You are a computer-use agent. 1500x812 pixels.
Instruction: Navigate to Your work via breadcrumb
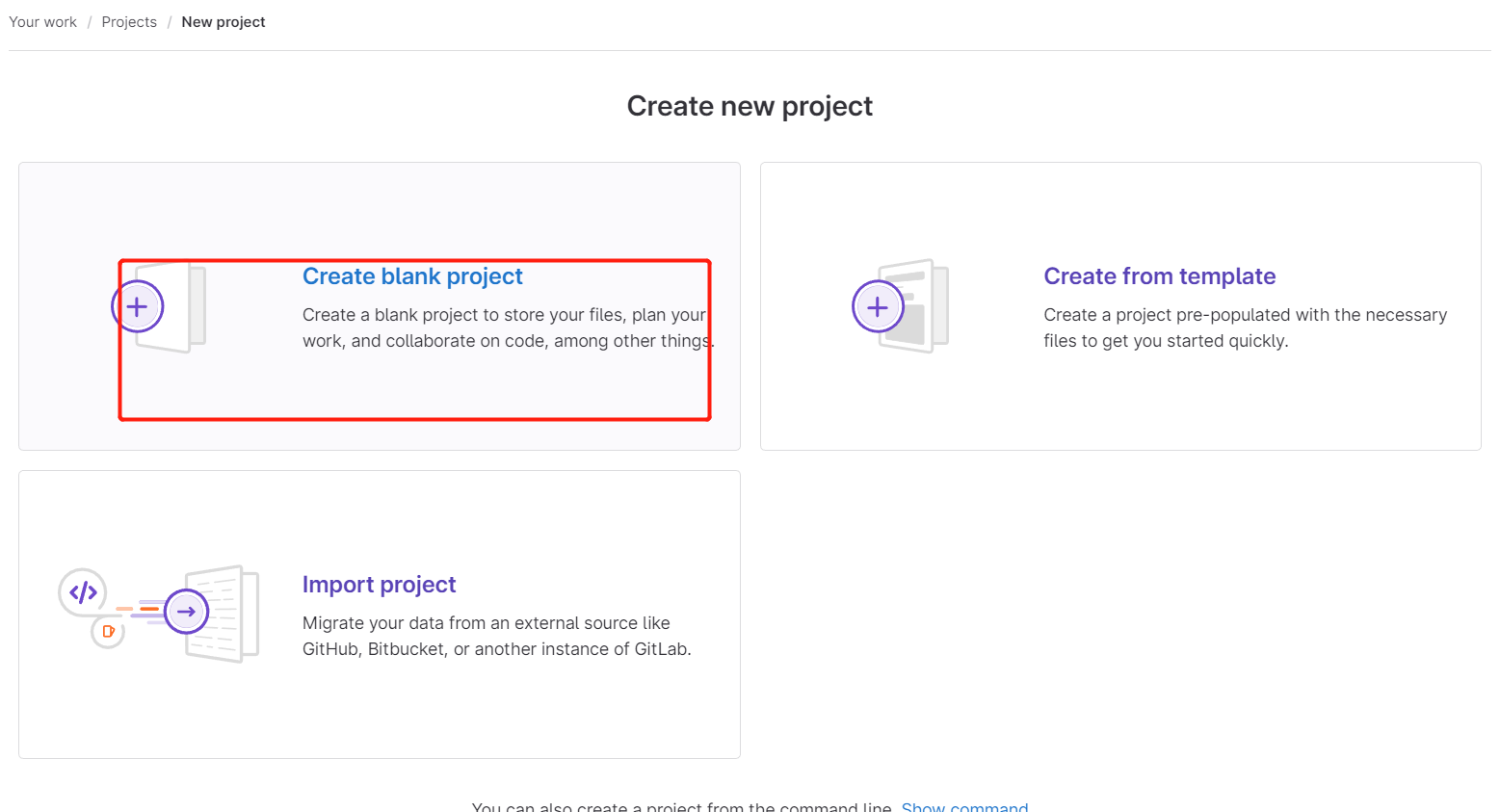(42, 21)
